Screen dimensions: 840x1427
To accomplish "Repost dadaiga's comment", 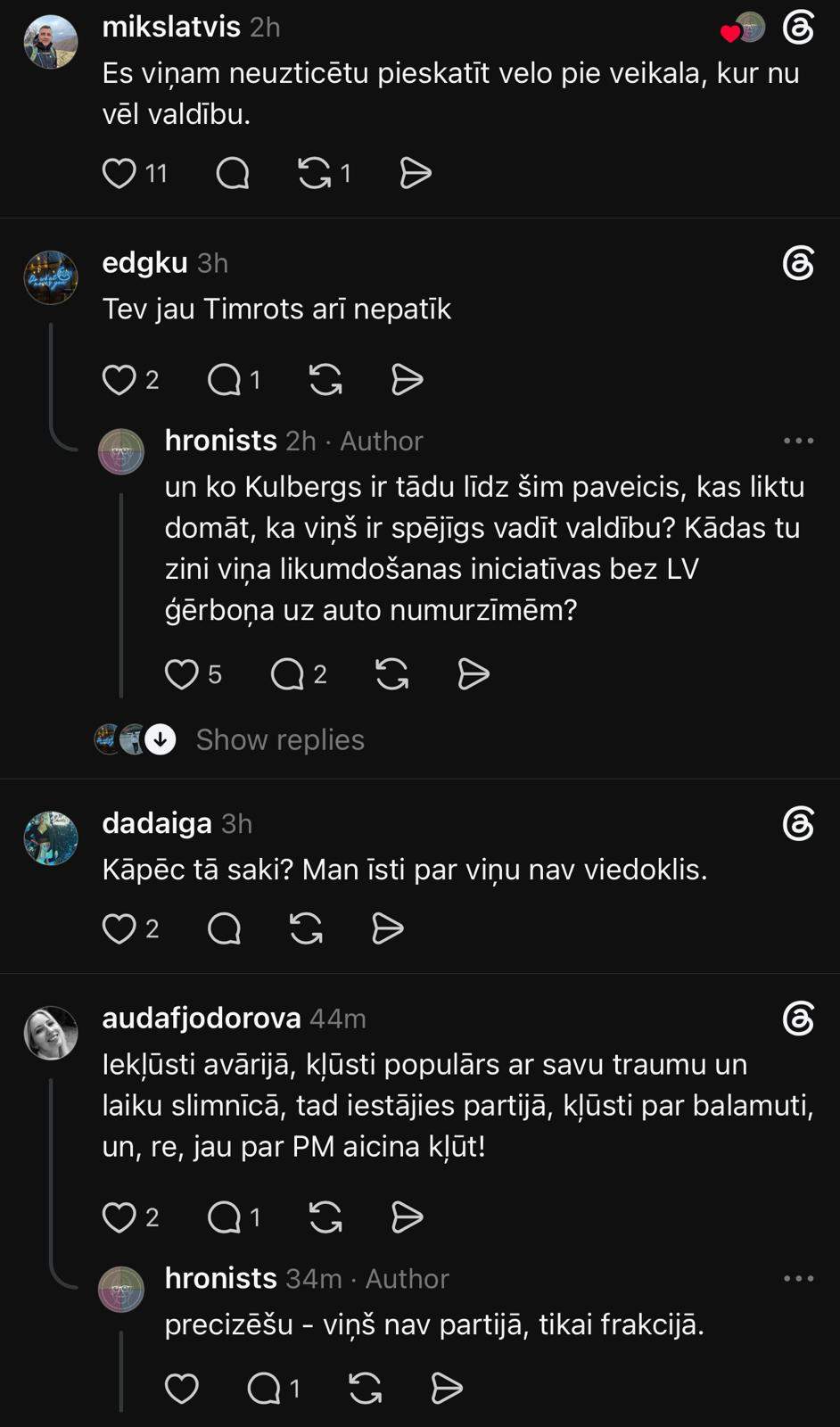I will click(306, 928).
